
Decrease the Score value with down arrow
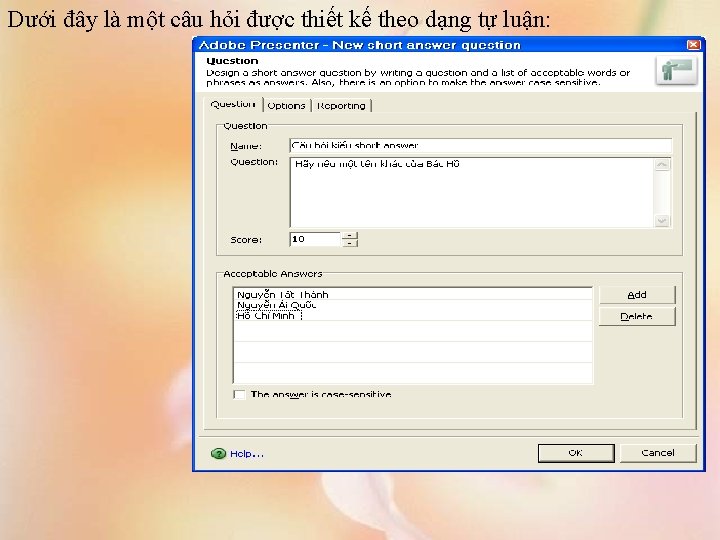point(350,243)
